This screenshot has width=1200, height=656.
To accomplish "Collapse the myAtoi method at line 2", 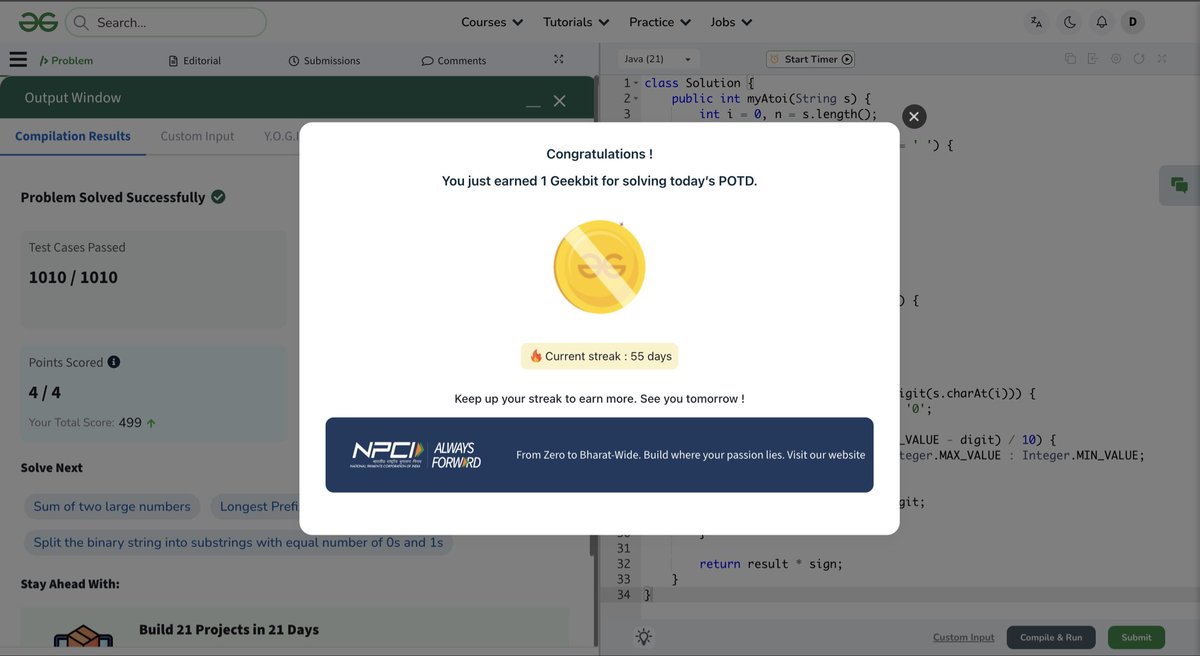I will (x=636, y=99).
